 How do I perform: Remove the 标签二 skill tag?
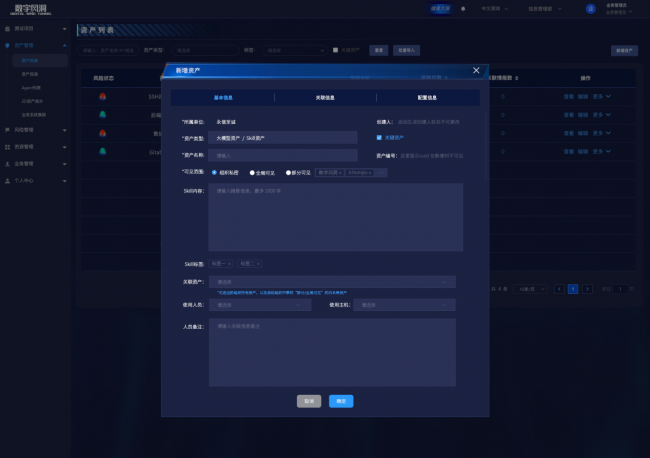[258, 263]
